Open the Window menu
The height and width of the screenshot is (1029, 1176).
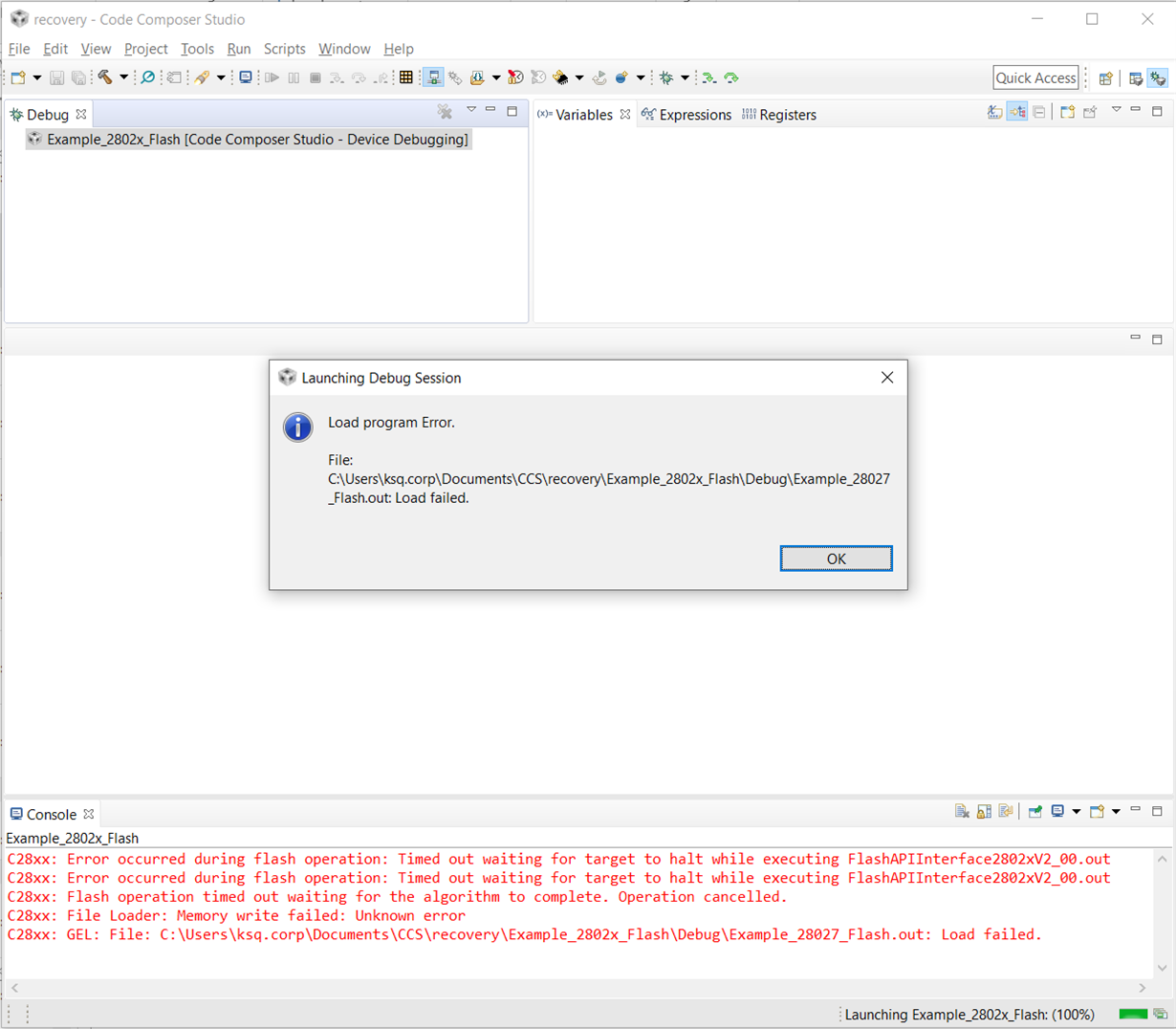coord(344,49)
